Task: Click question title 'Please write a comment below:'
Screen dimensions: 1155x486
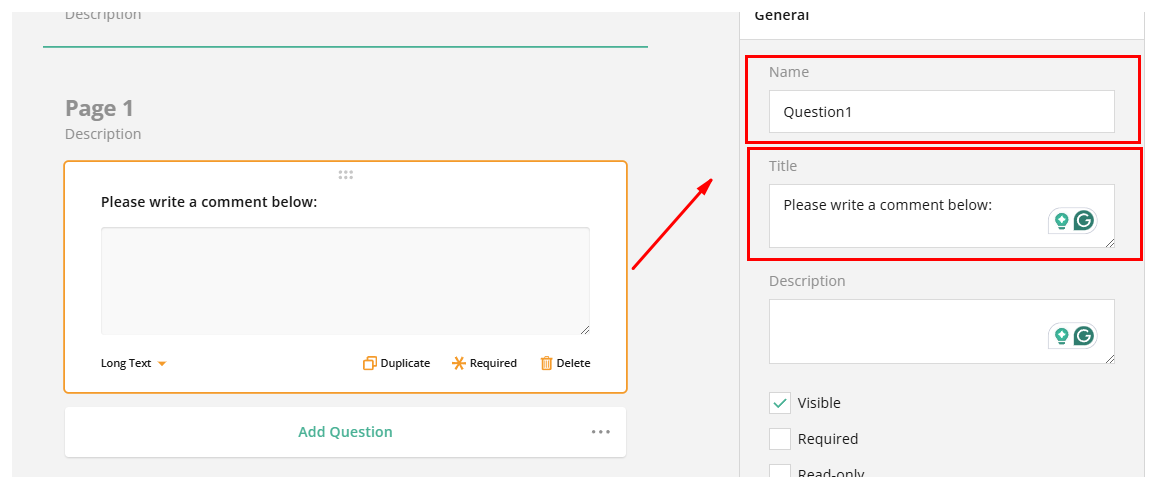Action: point(209,202)
